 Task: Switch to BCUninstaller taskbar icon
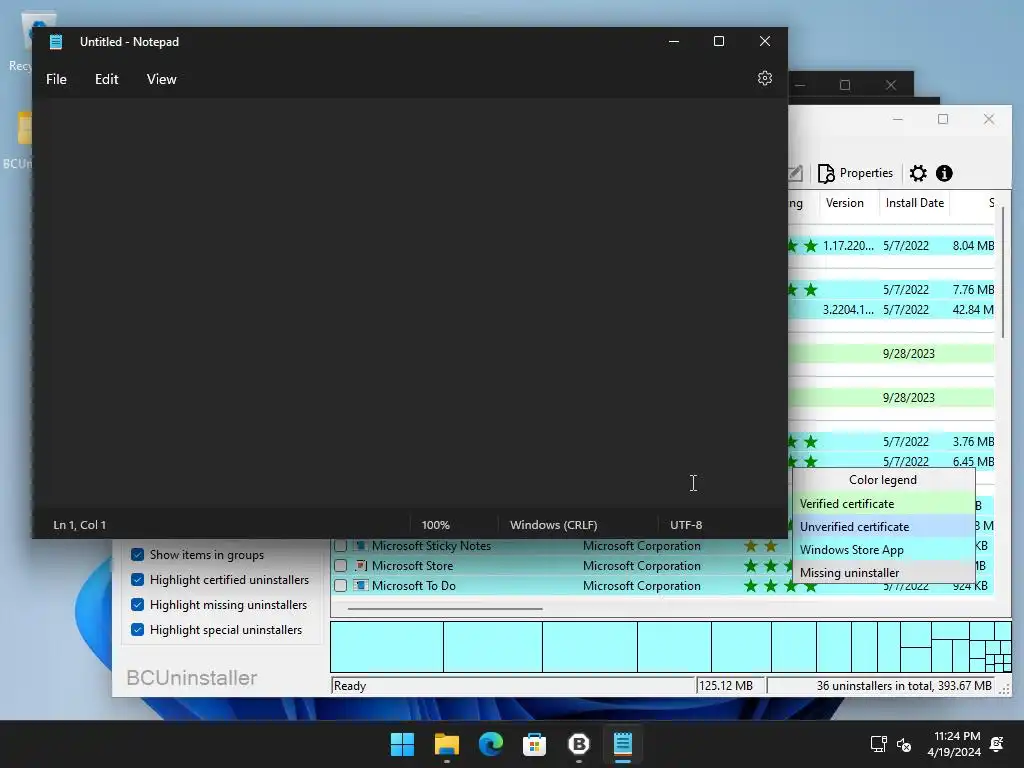point(579,744)
